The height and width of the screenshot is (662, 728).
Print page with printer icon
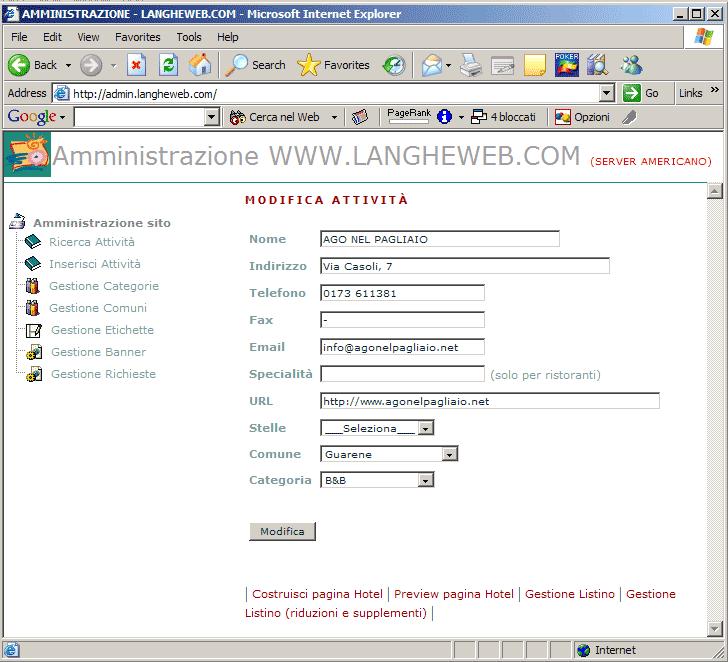[x=471, y=65]
